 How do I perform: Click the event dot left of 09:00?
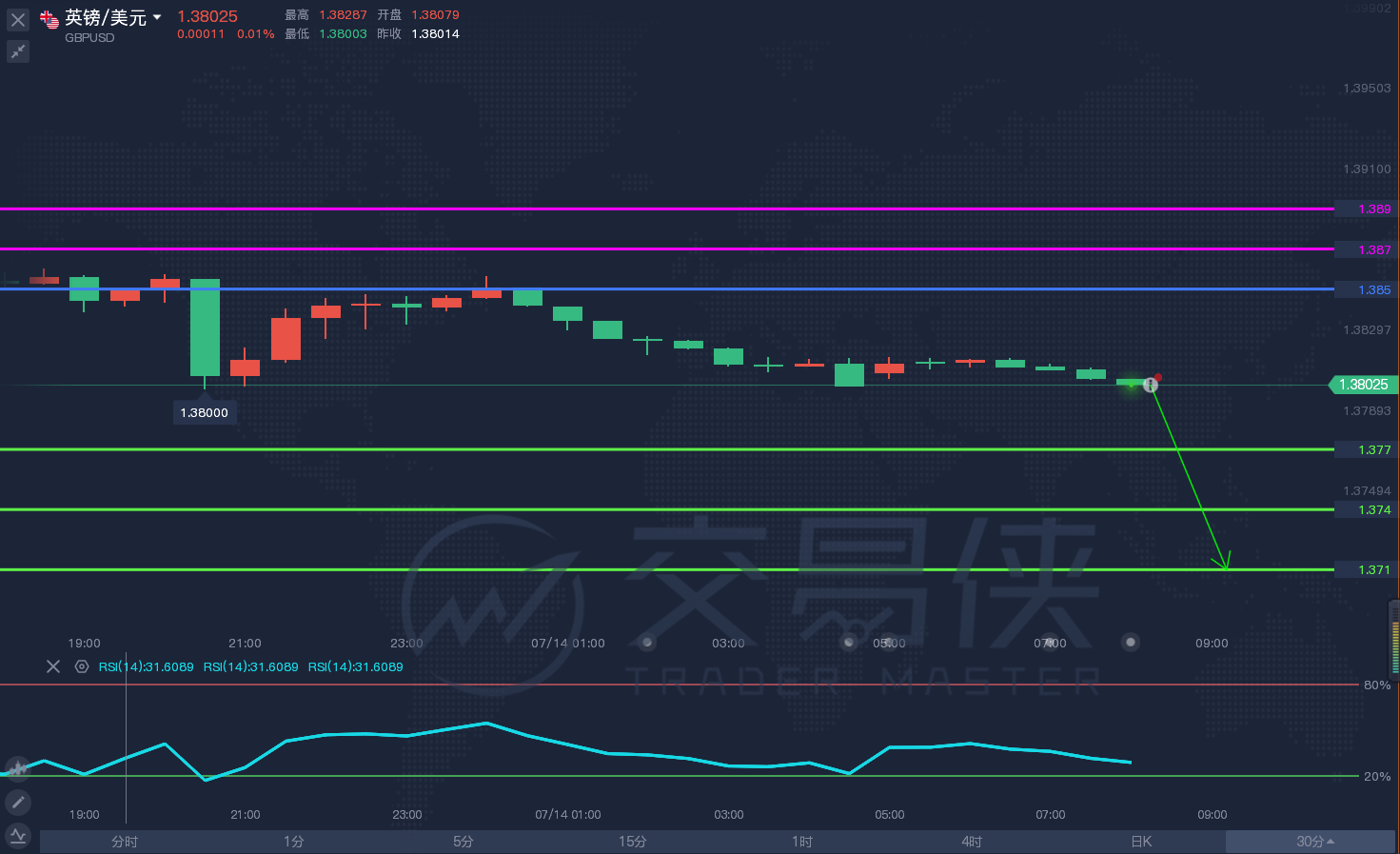pos(1131,643)
